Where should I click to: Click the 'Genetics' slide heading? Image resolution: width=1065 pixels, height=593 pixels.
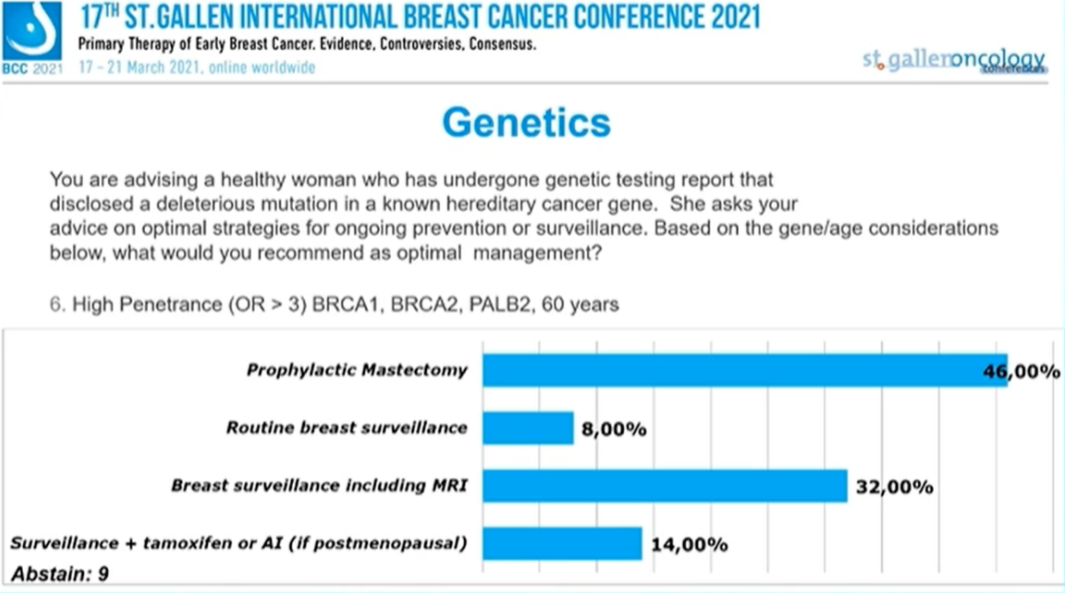525,122
